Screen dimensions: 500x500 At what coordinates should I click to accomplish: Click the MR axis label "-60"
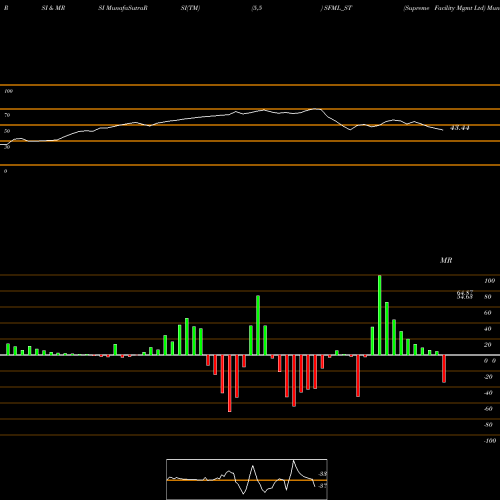click(x=488, y=409)
